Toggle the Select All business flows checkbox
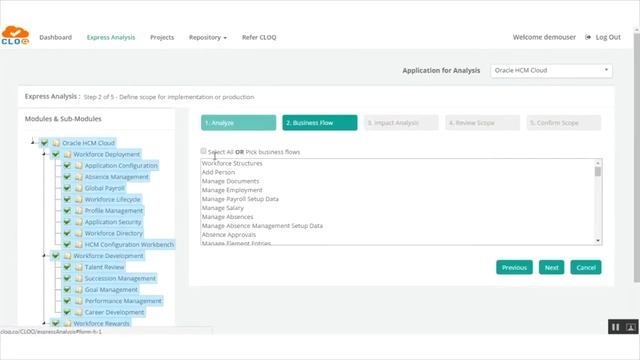 click(203, 151)
